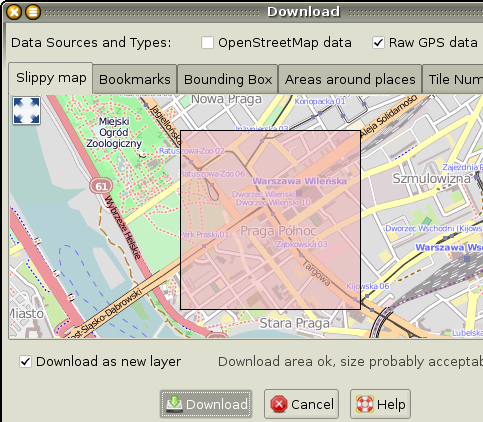Click the Ratuszowa-Zoo 02 stop label

(192, 151)
